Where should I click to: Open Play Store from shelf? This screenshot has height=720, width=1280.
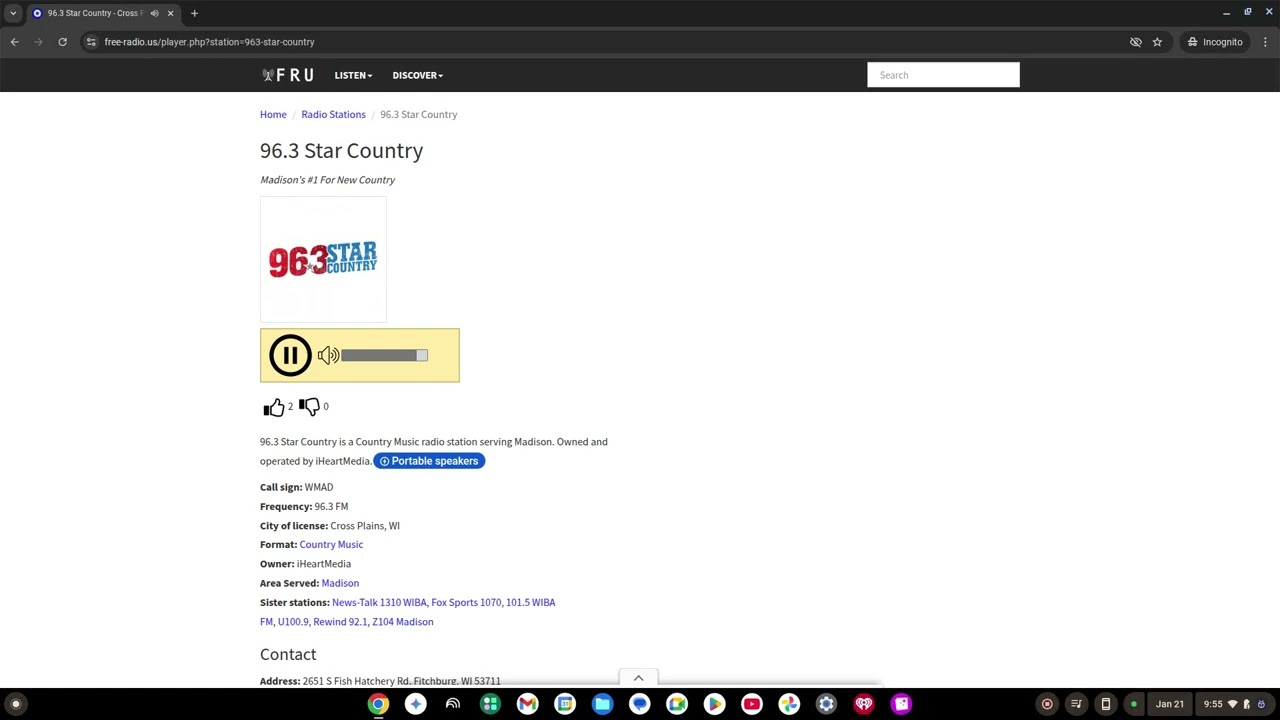point(714,704)
